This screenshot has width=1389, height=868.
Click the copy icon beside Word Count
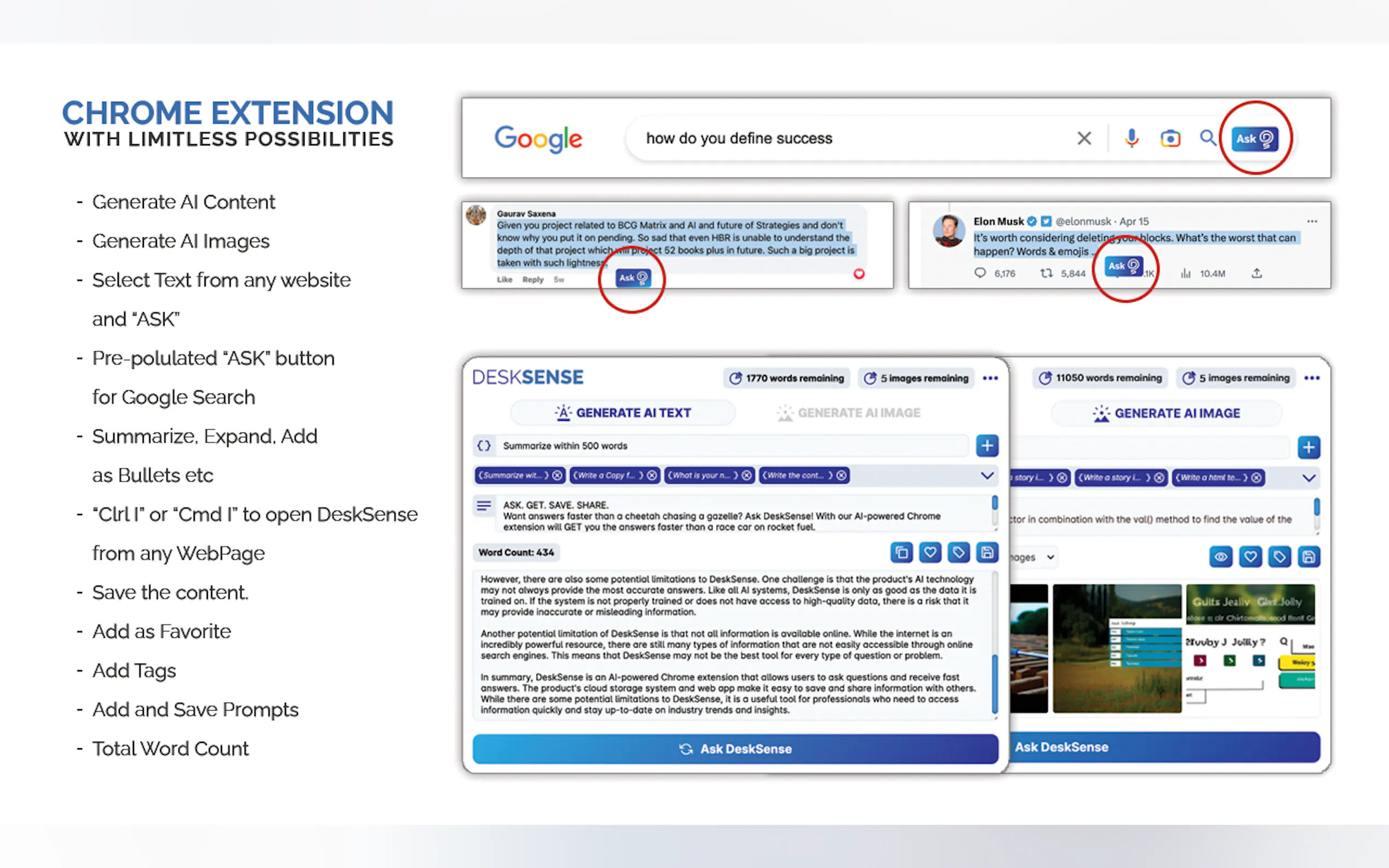(901, 552)
